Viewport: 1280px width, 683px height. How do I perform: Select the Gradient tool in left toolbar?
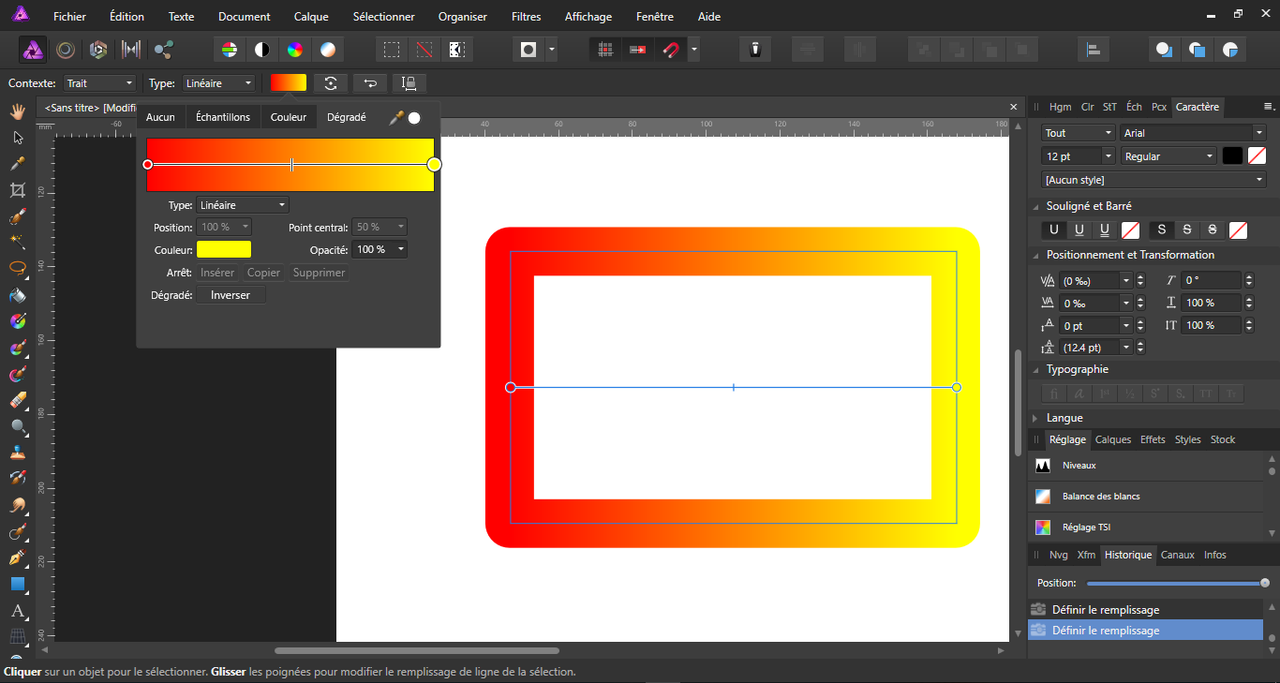[17, 322]
